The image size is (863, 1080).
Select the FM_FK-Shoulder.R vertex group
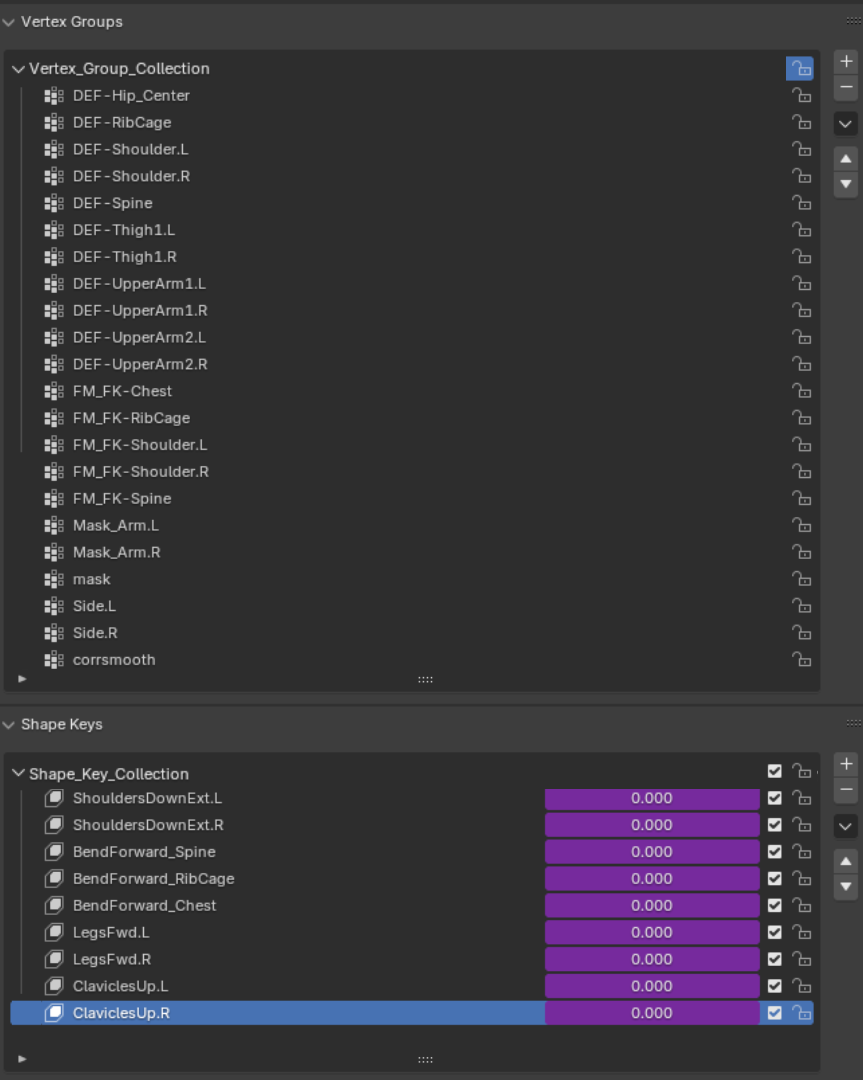412,472
